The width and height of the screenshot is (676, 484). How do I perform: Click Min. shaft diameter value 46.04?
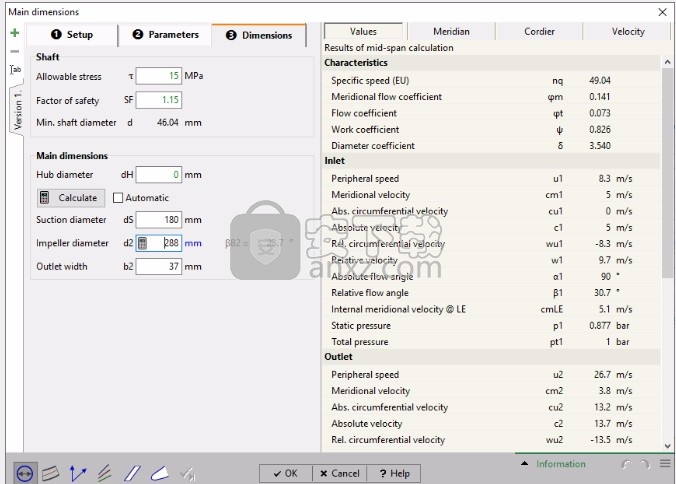[168, 122]
